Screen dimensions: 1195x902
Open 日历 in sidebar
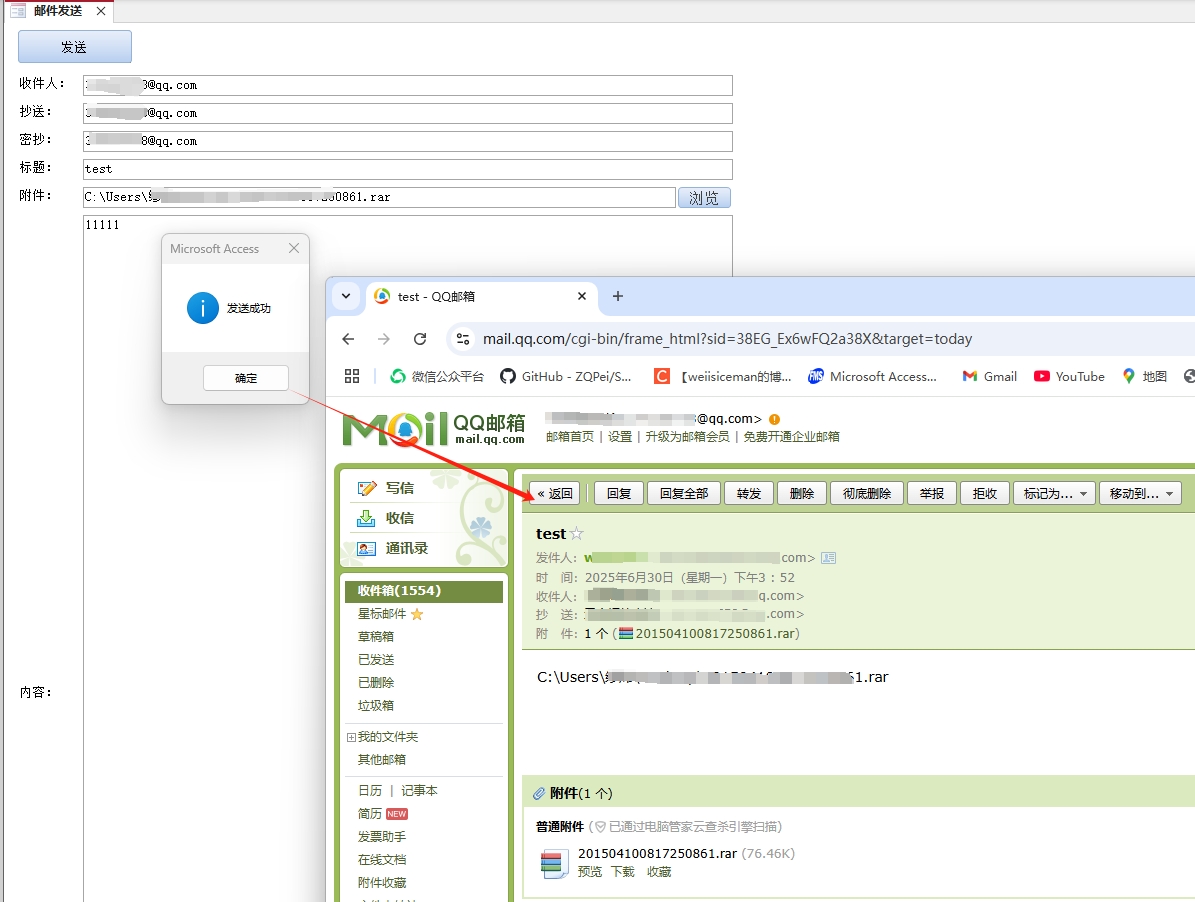[x=370, y=791]
